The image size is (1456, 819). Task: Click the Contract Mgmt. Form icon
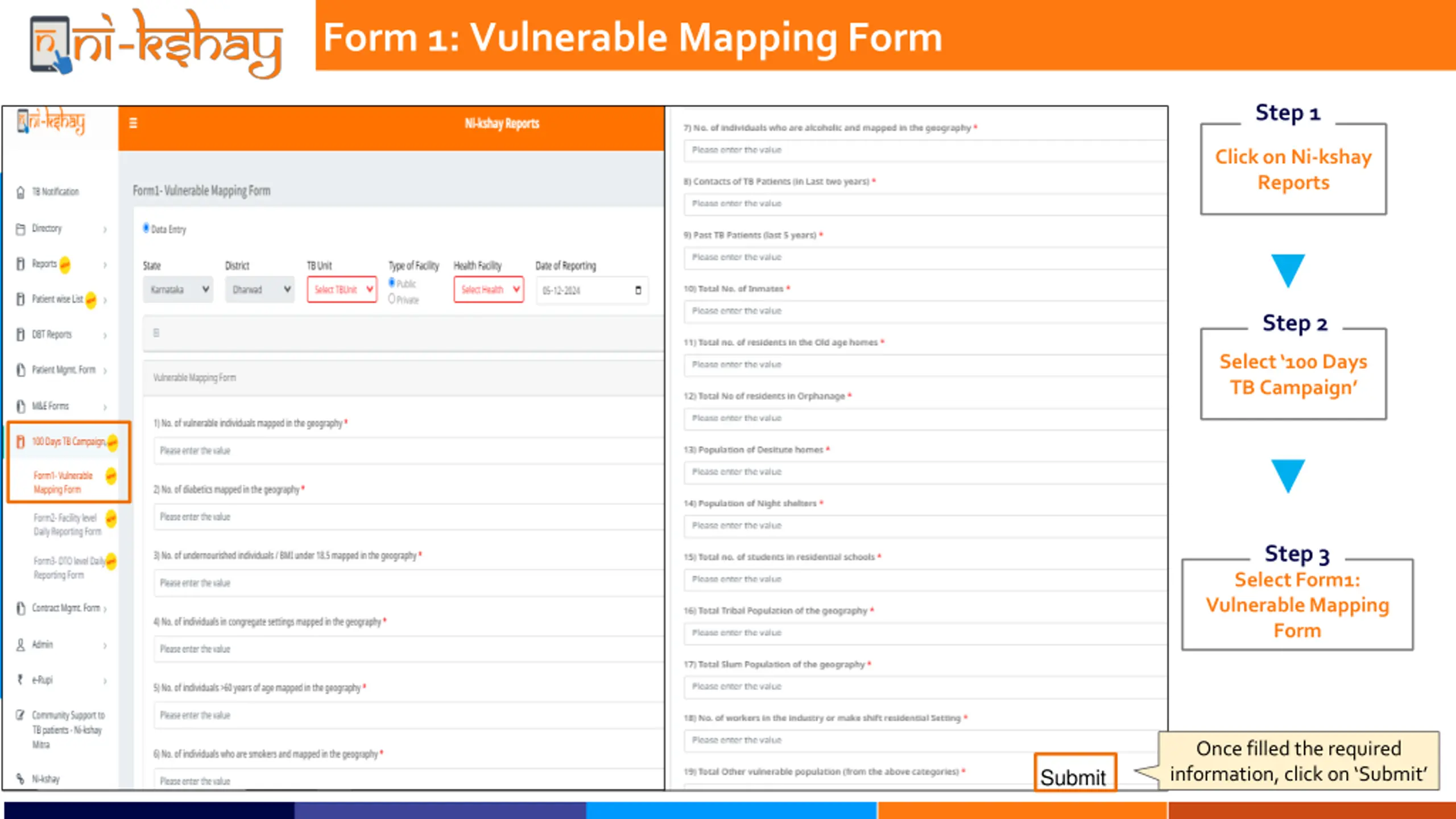20,609
